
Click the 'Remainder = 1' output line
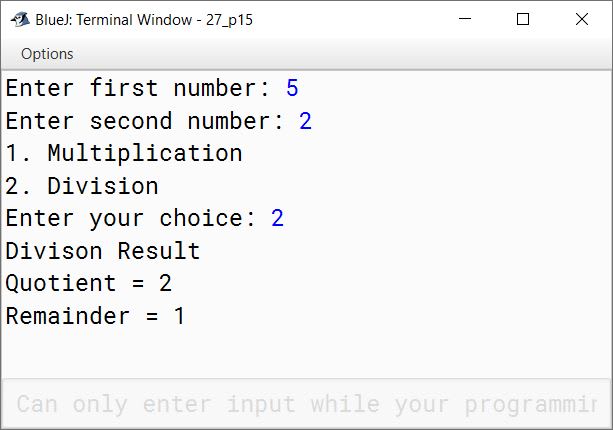(x=95, y=315)
